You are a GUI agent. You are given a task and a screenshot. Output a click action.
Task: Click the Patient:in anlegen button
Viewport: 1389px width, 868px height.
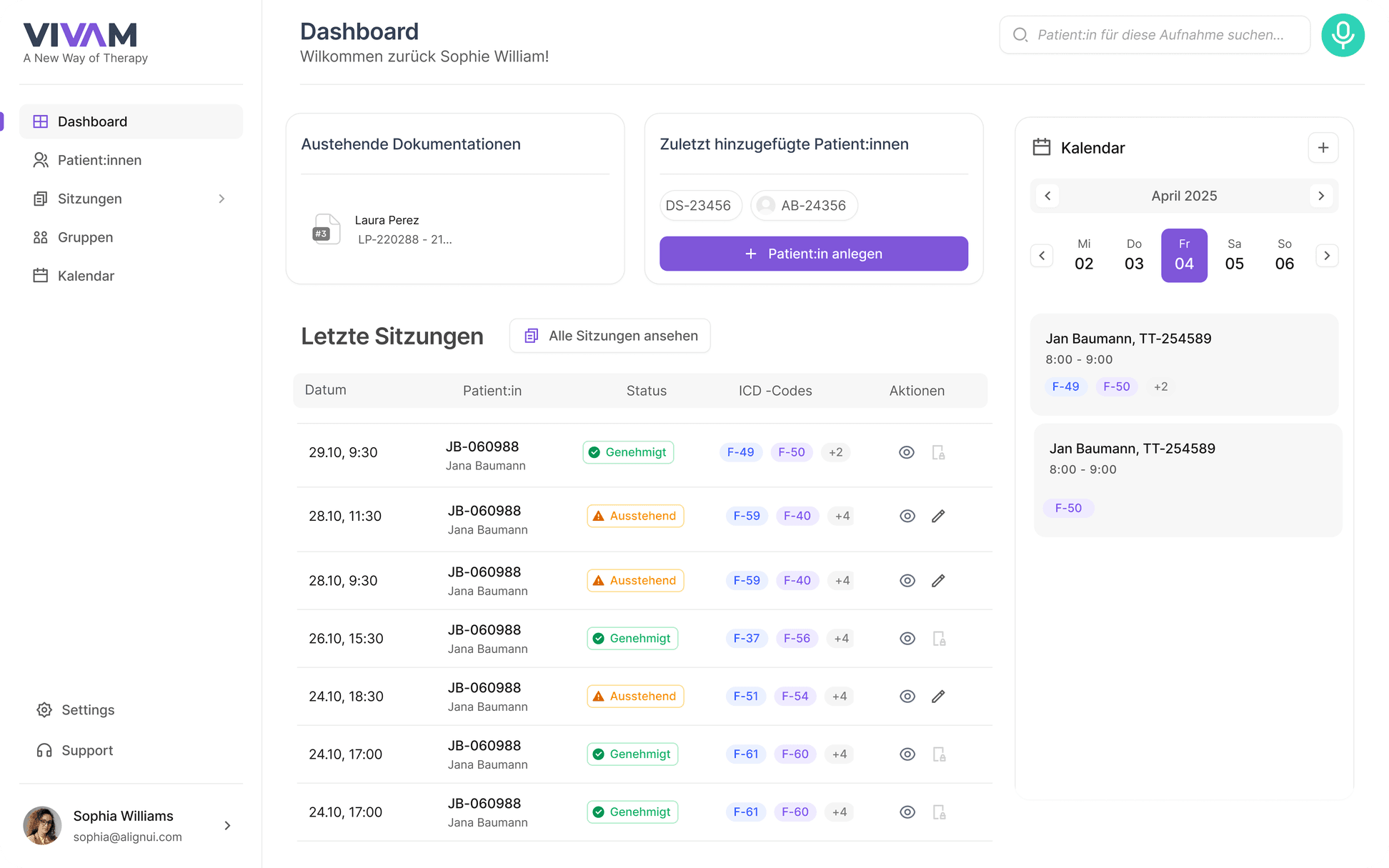pyautogui.click(x=814, y=254)
